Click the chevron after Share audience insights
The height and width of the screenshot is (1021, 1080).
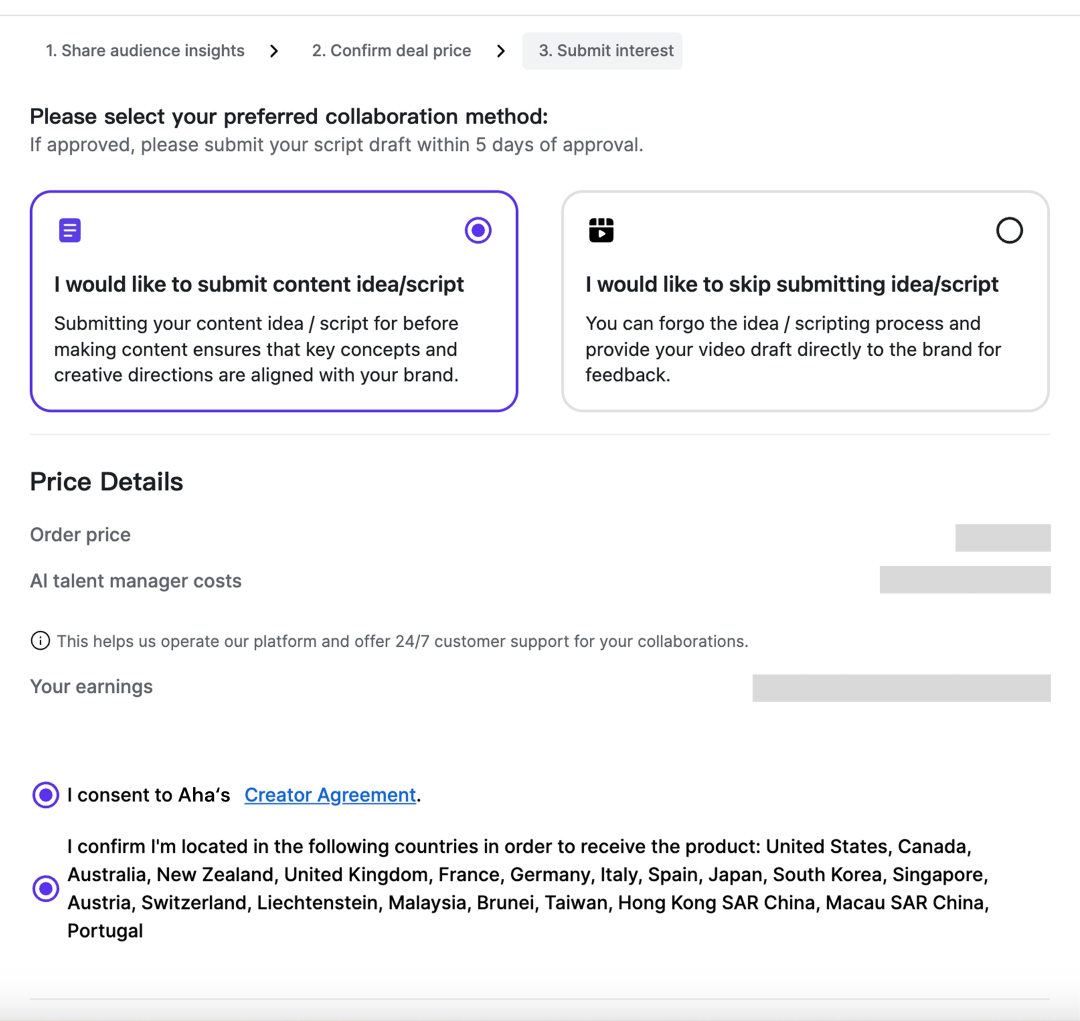coord(274,51)
